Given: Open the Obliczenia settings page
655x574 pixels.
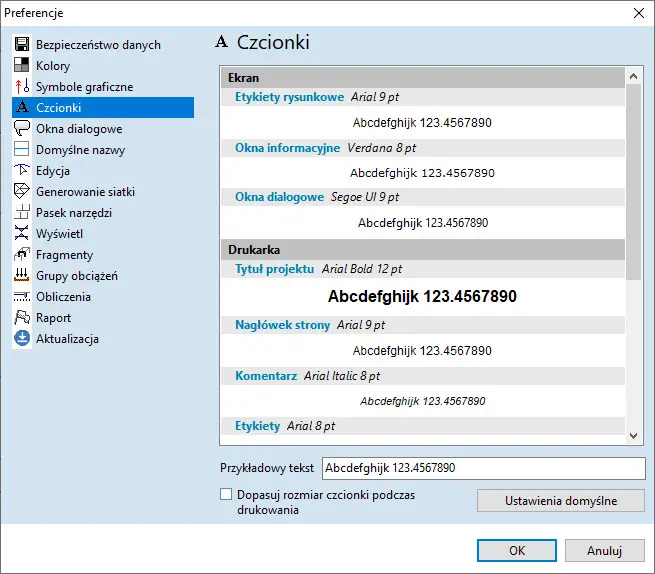Looking at the screenshot, I should [x=63, y=297].
